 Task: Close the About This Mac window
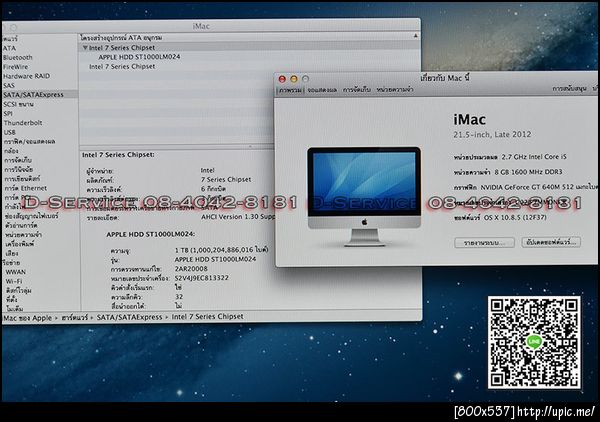tap(282, 79)
